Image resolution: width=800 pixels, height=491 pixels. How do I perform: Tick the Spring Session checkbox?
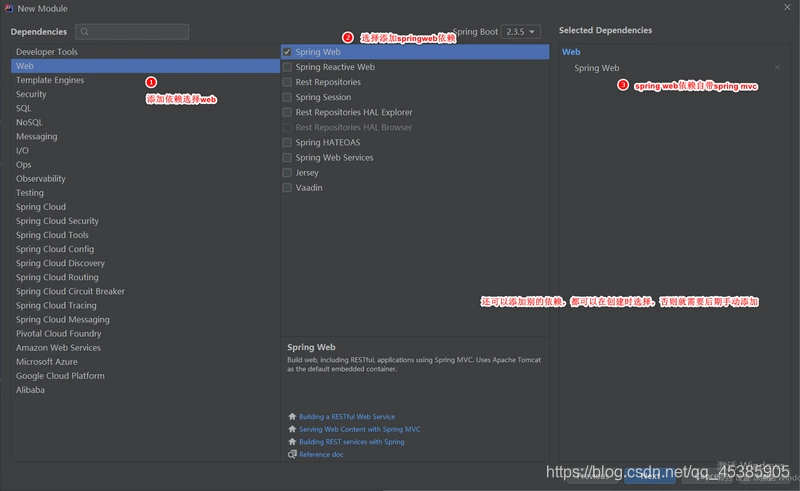point(287,97)
